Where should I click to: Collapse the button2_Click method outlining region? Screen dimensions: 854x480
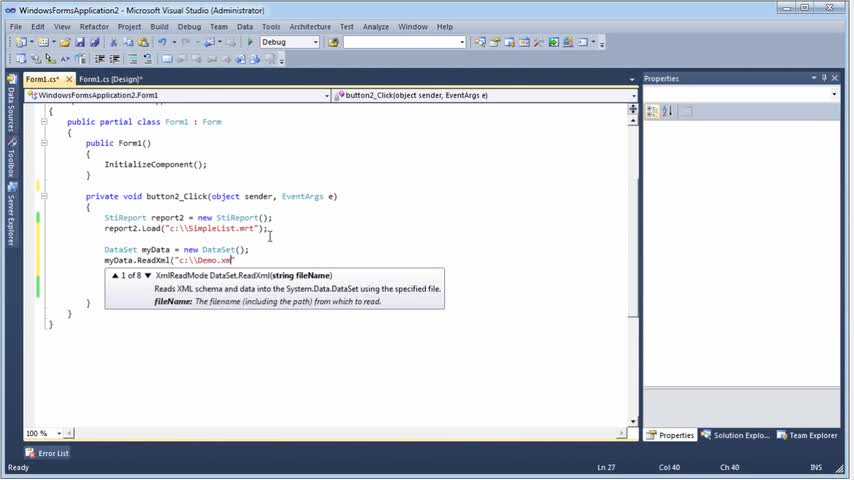[44, 196]
